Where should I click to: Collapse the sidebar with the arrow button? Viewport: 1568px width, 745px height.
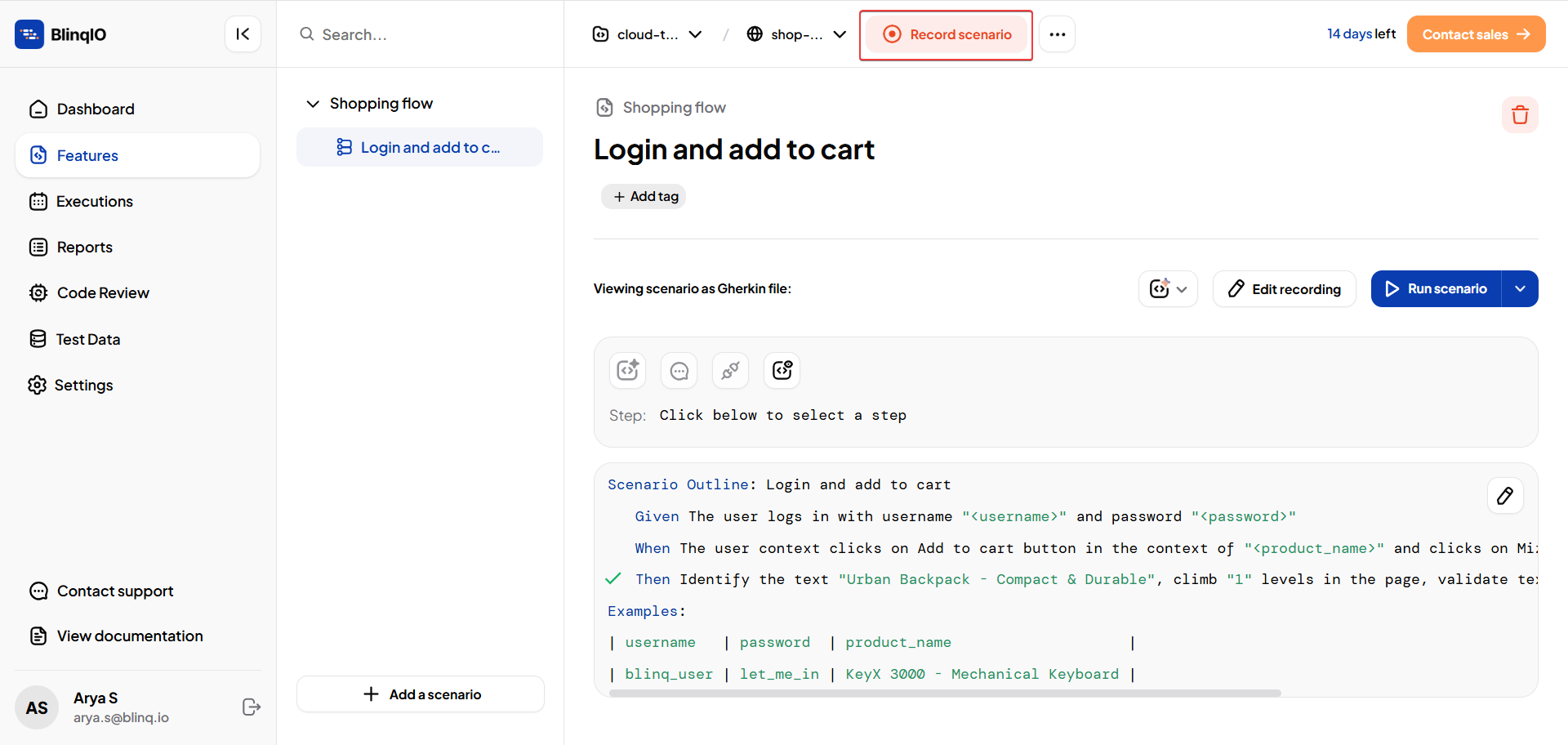tap(243, 34)
